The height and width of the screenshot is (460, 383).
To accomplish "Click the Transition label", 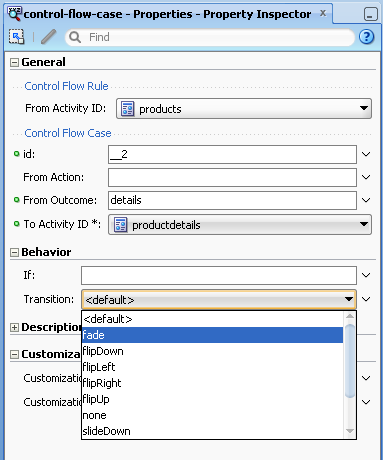I will [49, 299].
